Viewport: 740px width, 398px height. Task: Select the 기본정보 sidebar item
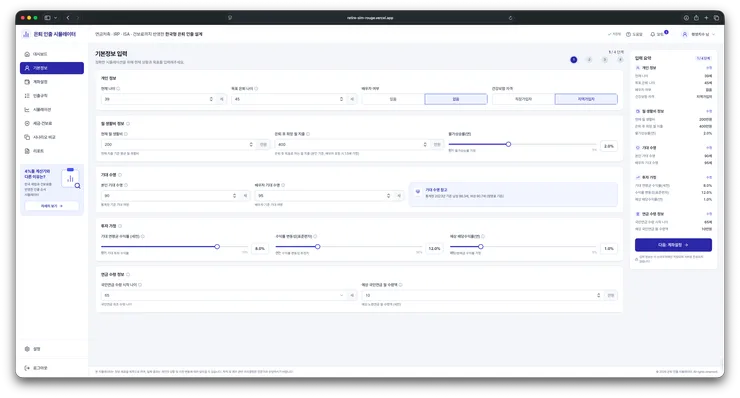point(52,68)
